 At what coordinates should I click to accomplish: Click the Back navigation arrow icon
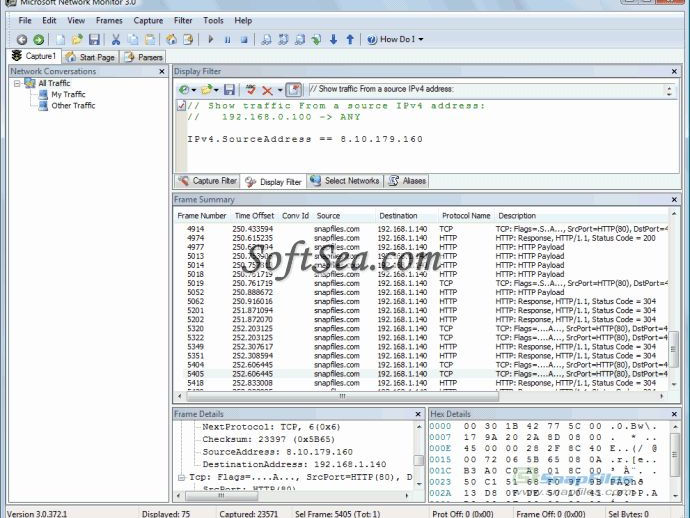[x=22, y=40]
